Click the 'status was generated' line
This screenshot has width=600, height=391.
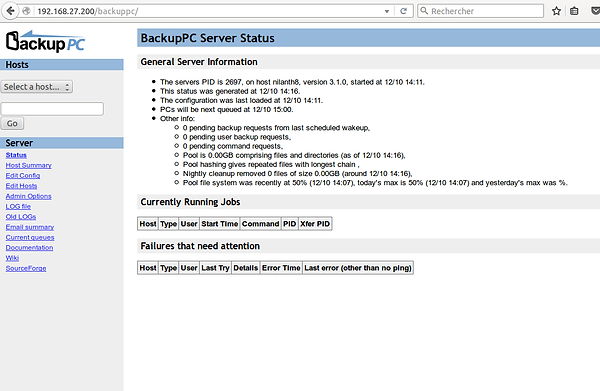click(x=230, y=91)
